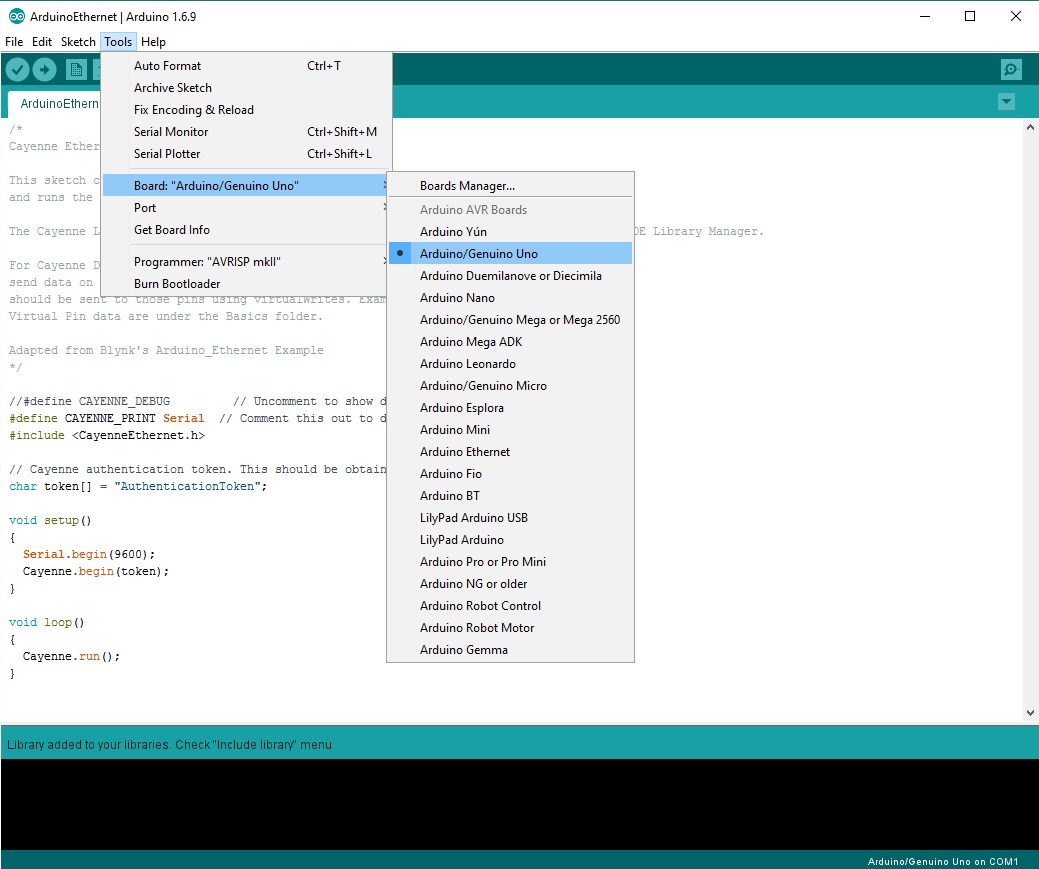Image resolution: width=1039 pixels, height=869 pixels.
Task: Select the Arduino Ethernet board
Action: pyautogui.click(x=465, y=451)
